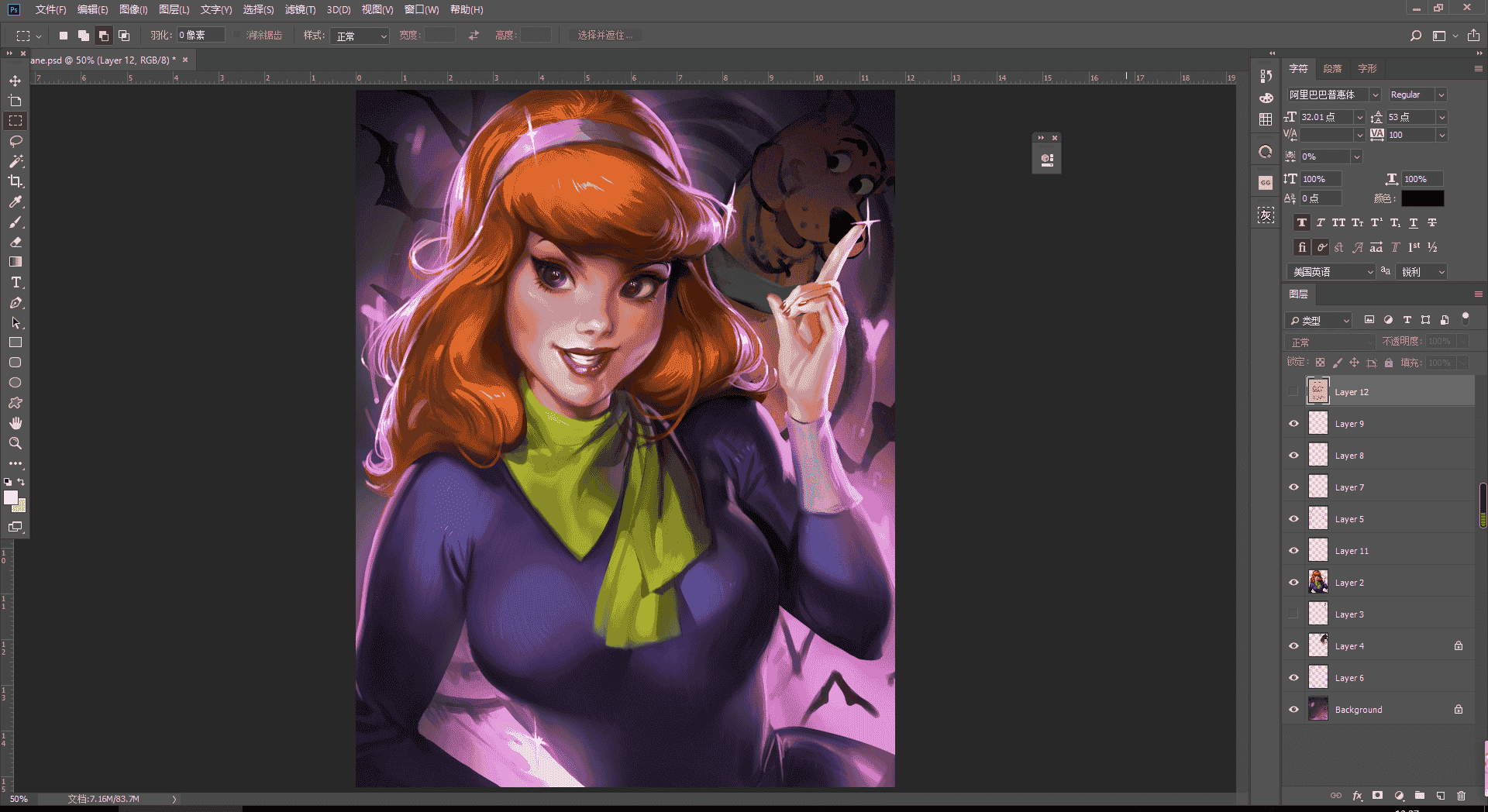
Task: Toggle faux bold text style
Action: [1301, 222]
